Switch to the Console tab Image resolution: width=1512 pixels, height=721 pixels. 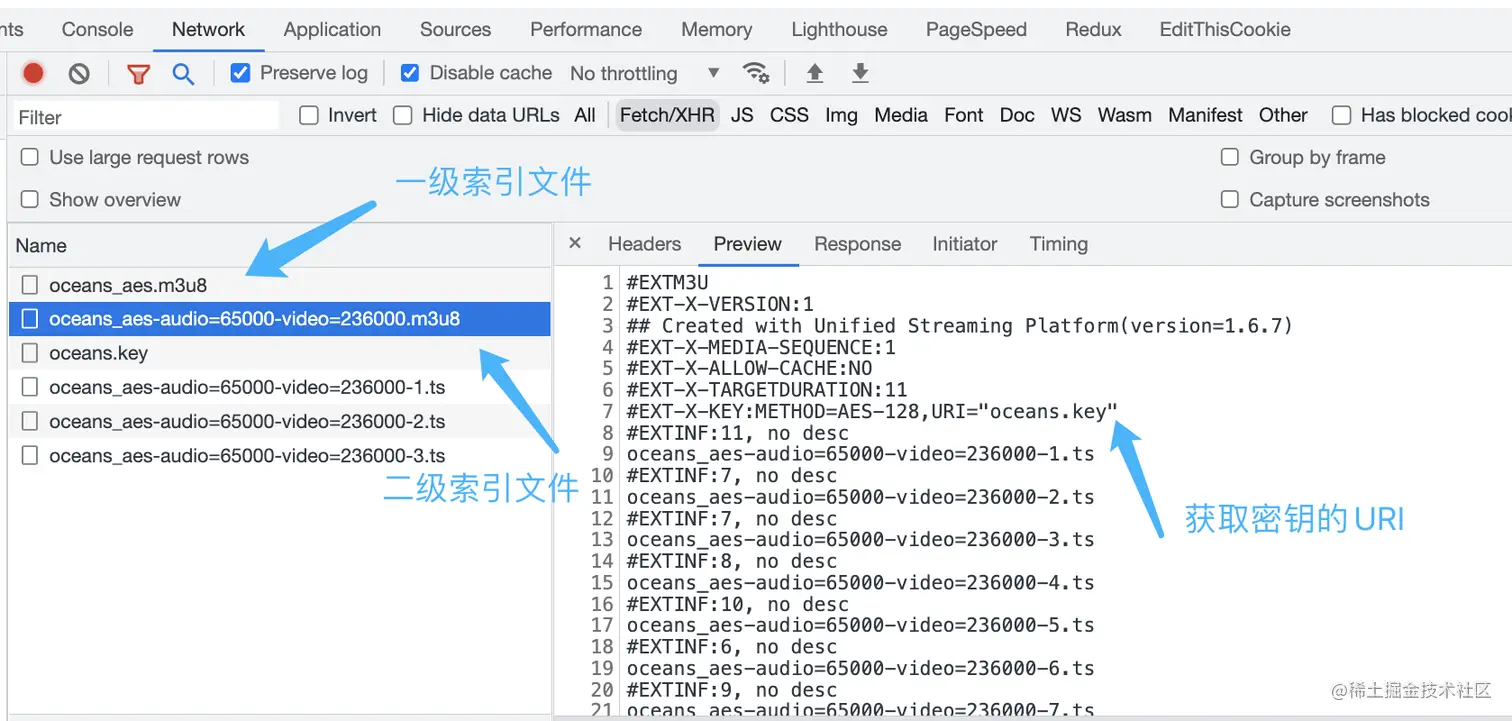[98, 29]
